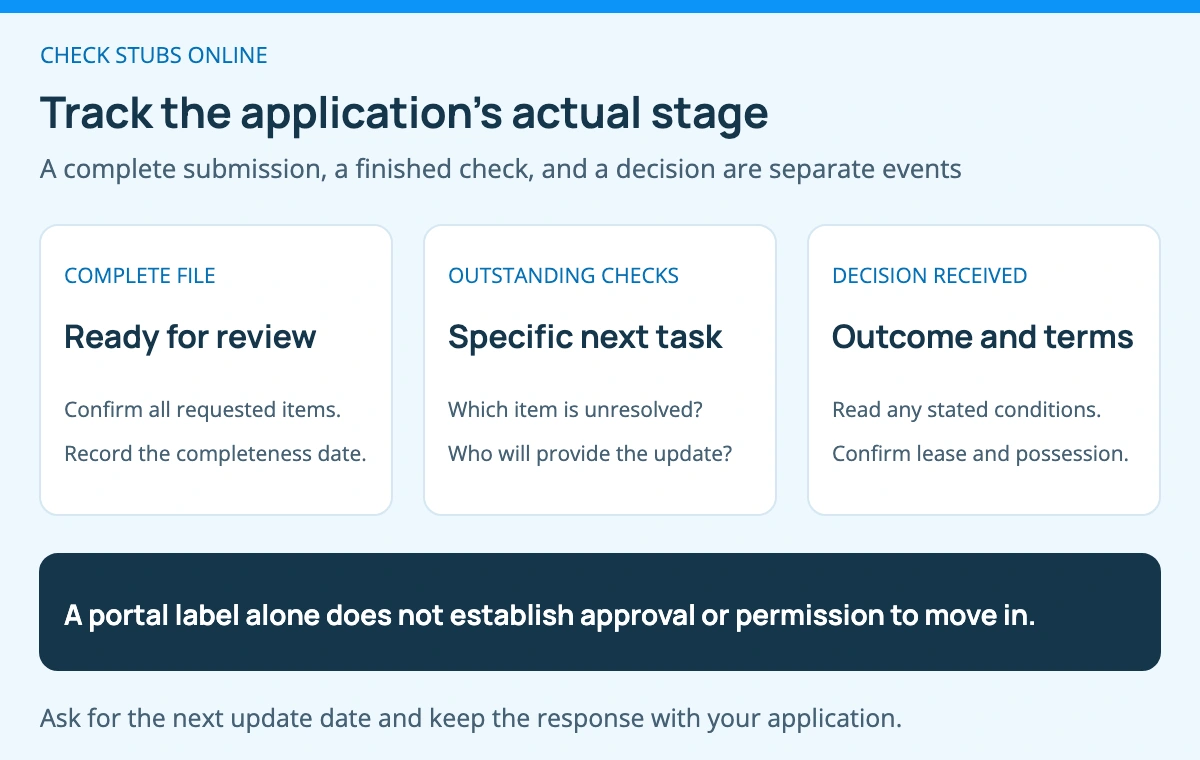
Task: Click the subtitle about separate events
Action: point(501,169)
